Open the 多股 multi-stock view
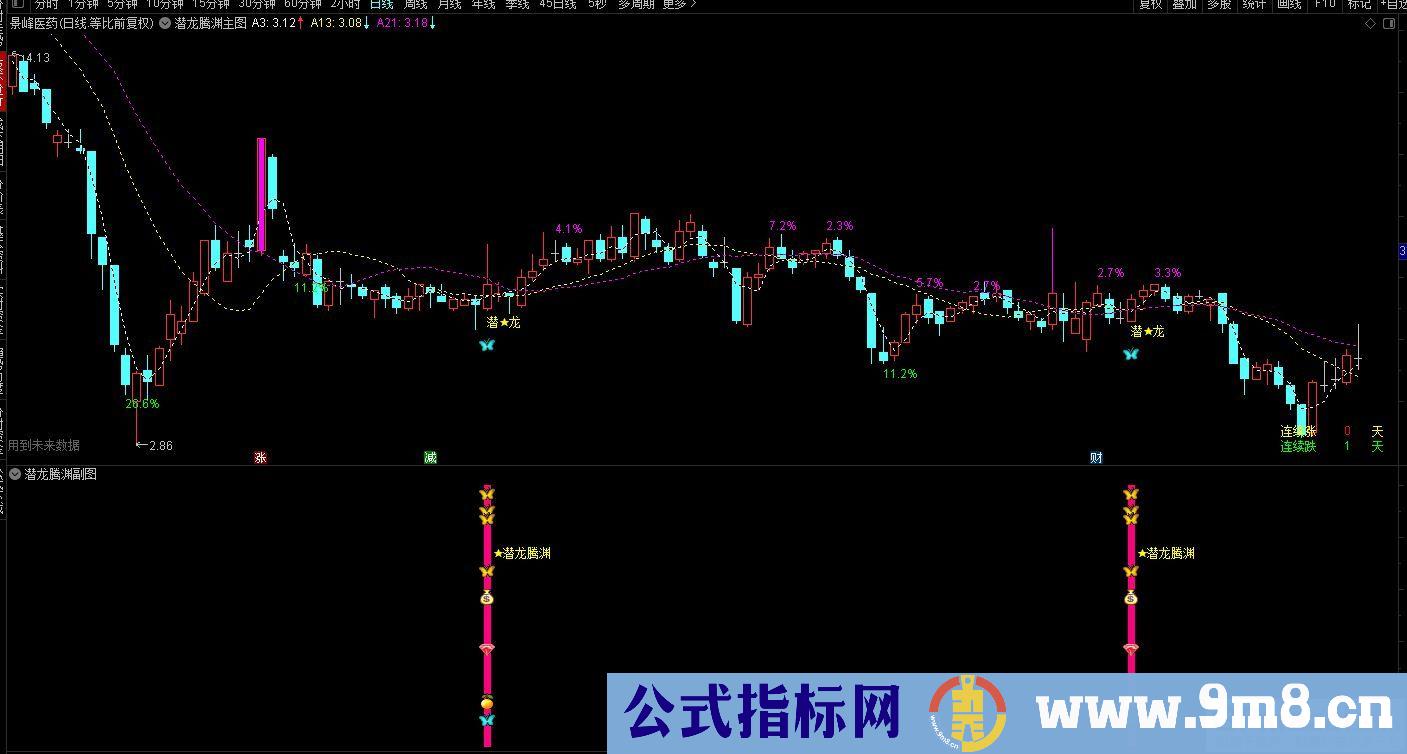This screenshot has width=1407, height=754. pyautogui.click(x=1219, y=4)
